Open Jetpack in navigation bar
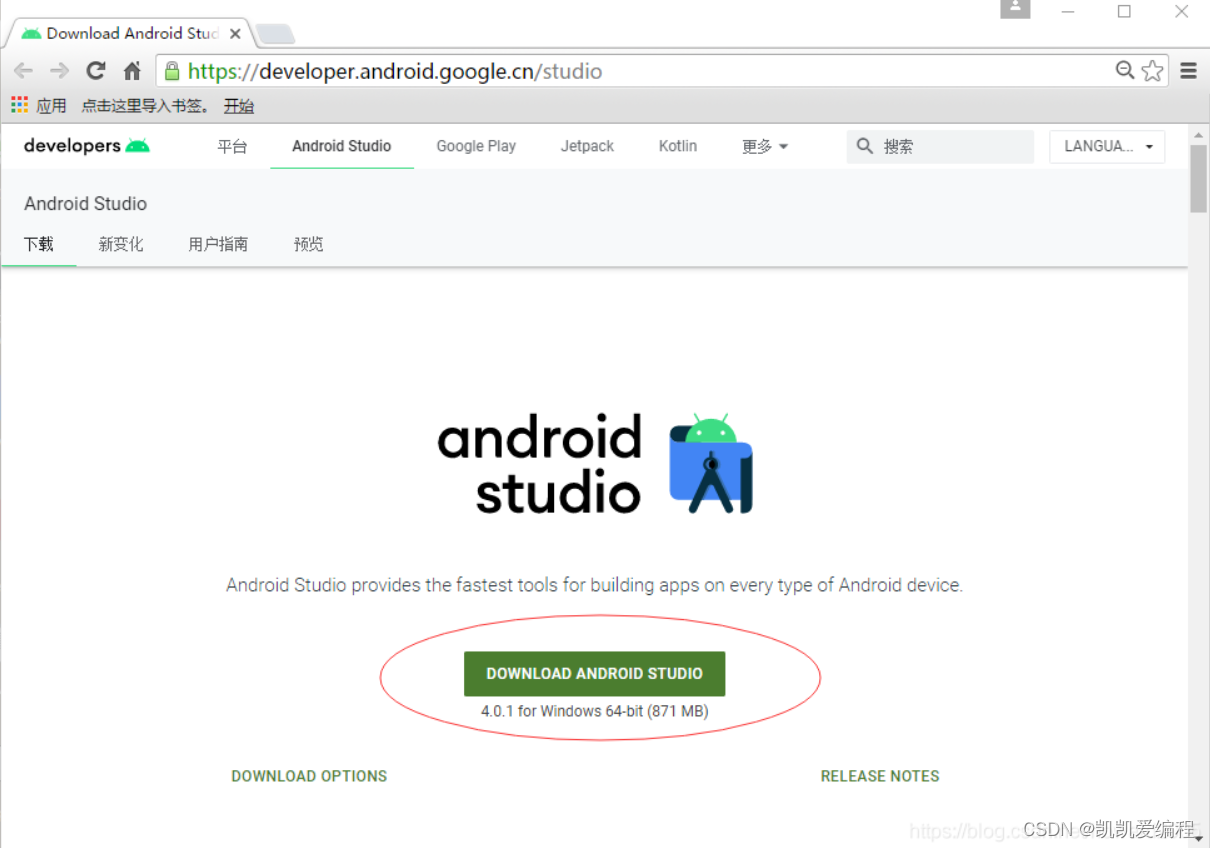The width and height of the screenshot is (1210, 848). pos(587,146)
